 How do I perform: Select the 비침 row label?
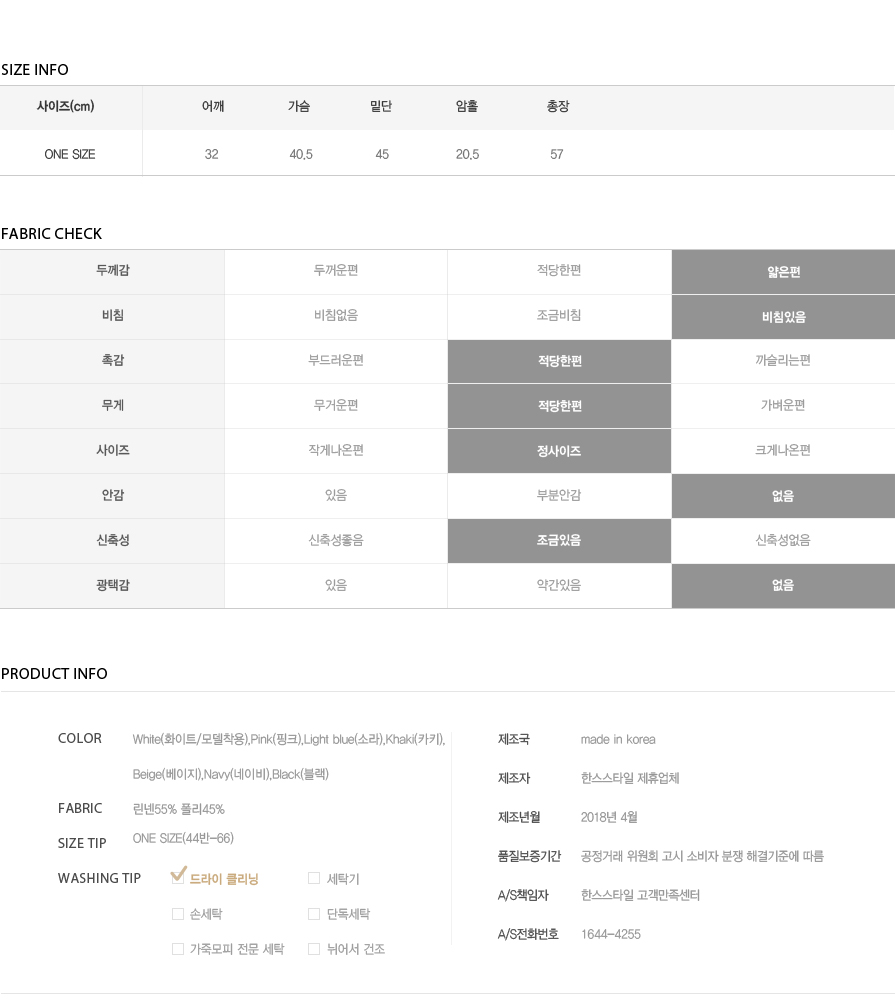tap(112, 315)
